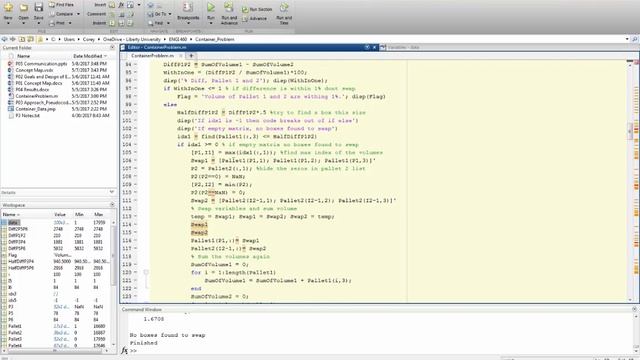The image size is (640, 360).
Task: Click the uncomment icon in Comment row
Action: (x=122, y=14)
